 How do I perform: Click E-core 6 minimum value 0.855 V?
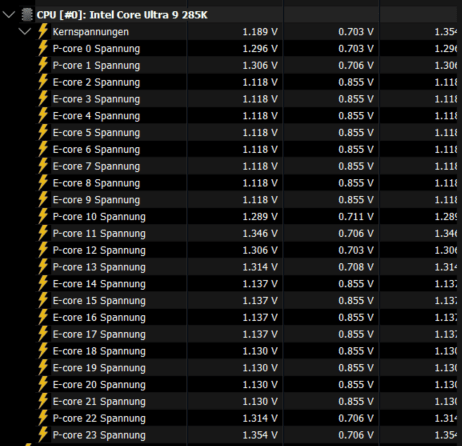[356, 149]
